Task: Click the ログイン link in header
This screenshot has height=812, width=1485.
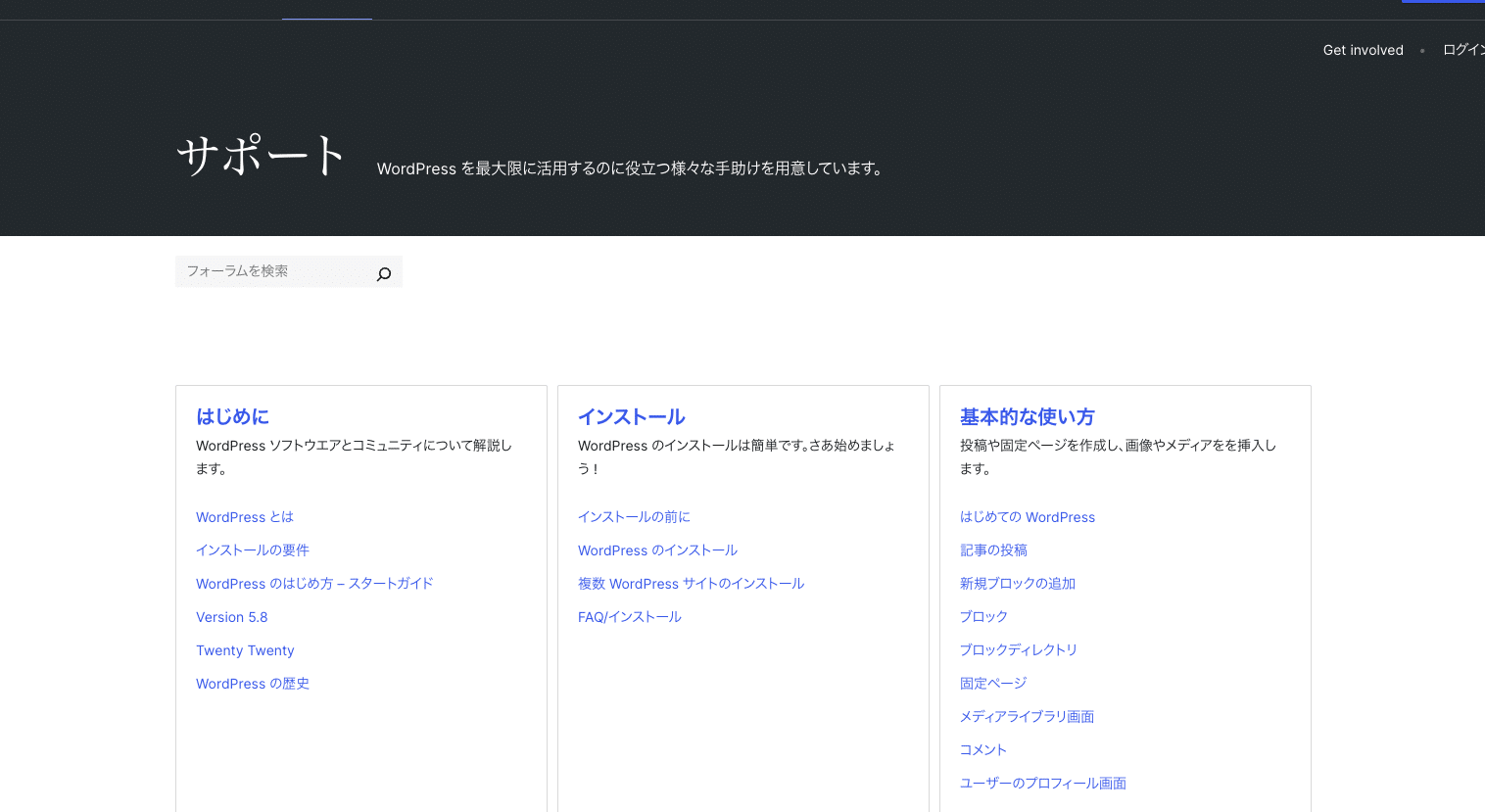Action: tap(1463, 50)
